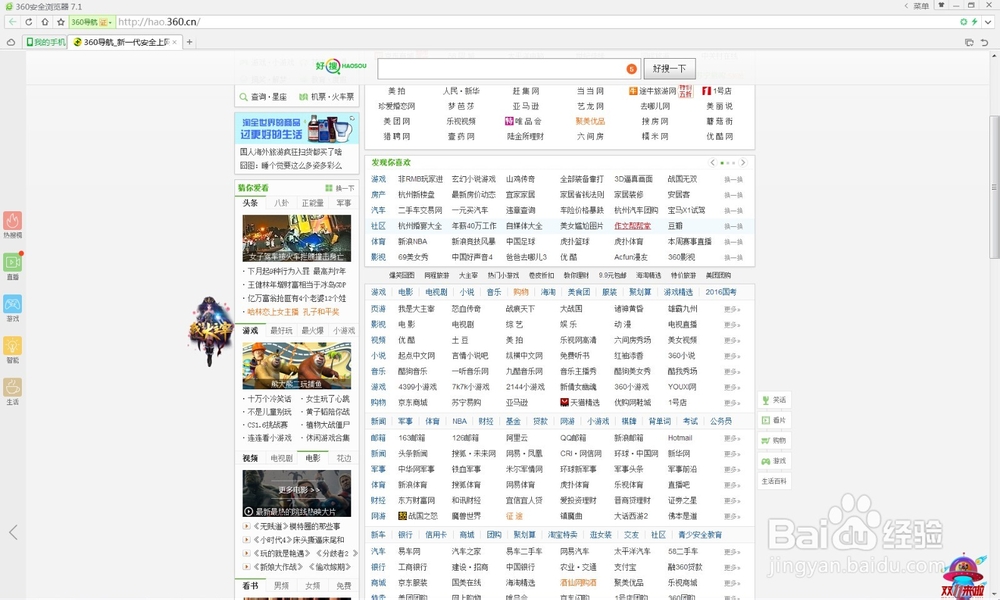
Task: Expand 更多 at end of 页游 row
Action: pyautogui.click(x=732, y=309)
